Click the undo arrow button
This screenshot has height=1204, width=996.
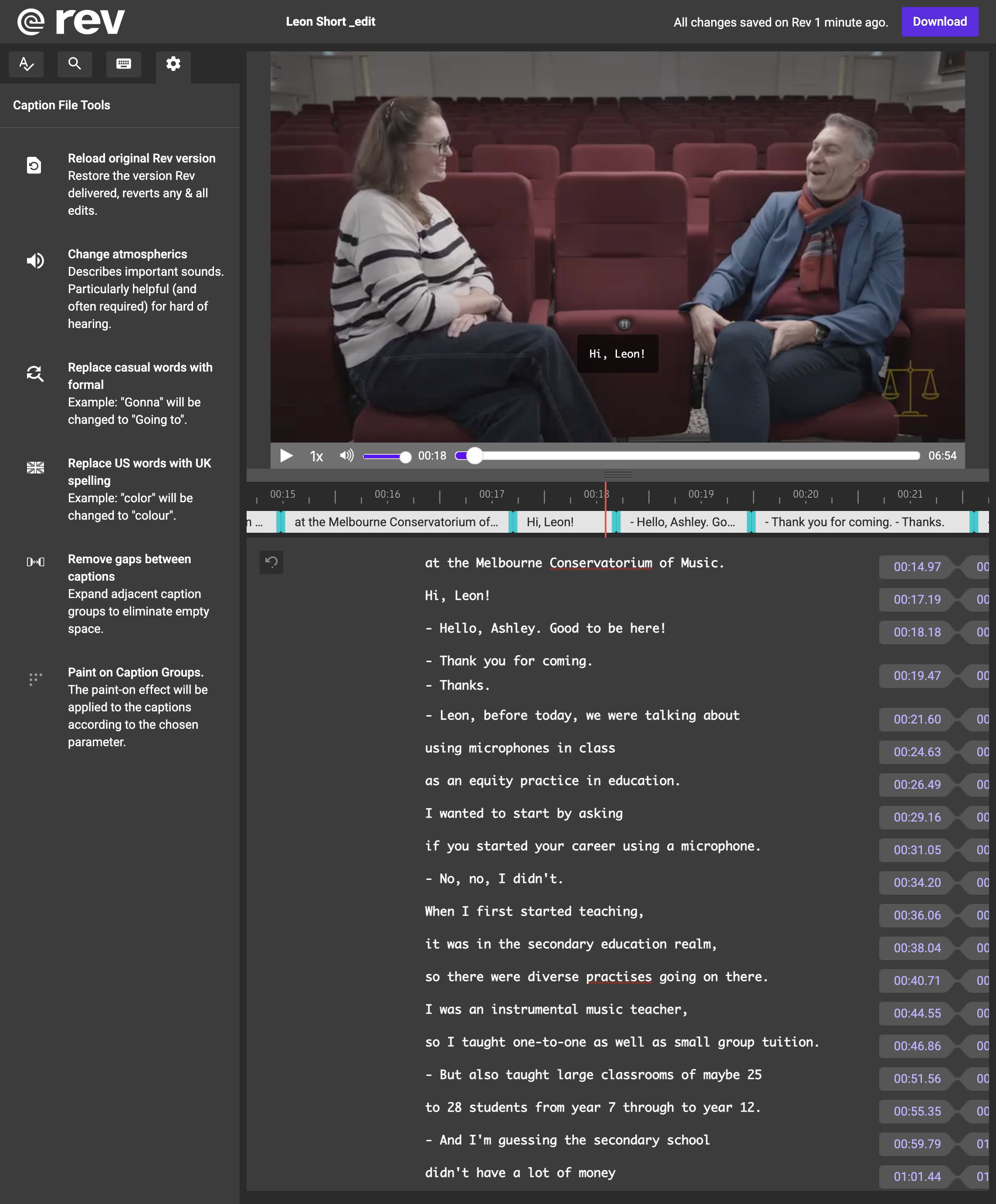[x=271, y=562]
